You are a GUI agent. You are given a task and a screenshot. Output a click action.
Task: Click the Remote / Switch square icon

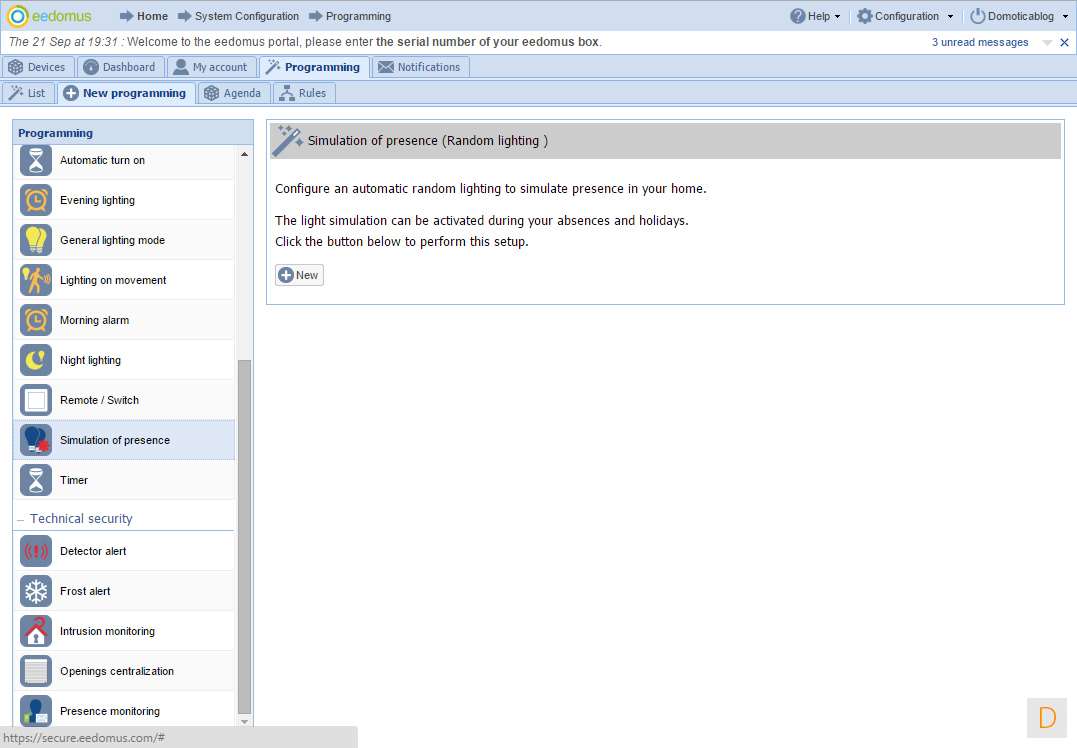coord(36,400)
